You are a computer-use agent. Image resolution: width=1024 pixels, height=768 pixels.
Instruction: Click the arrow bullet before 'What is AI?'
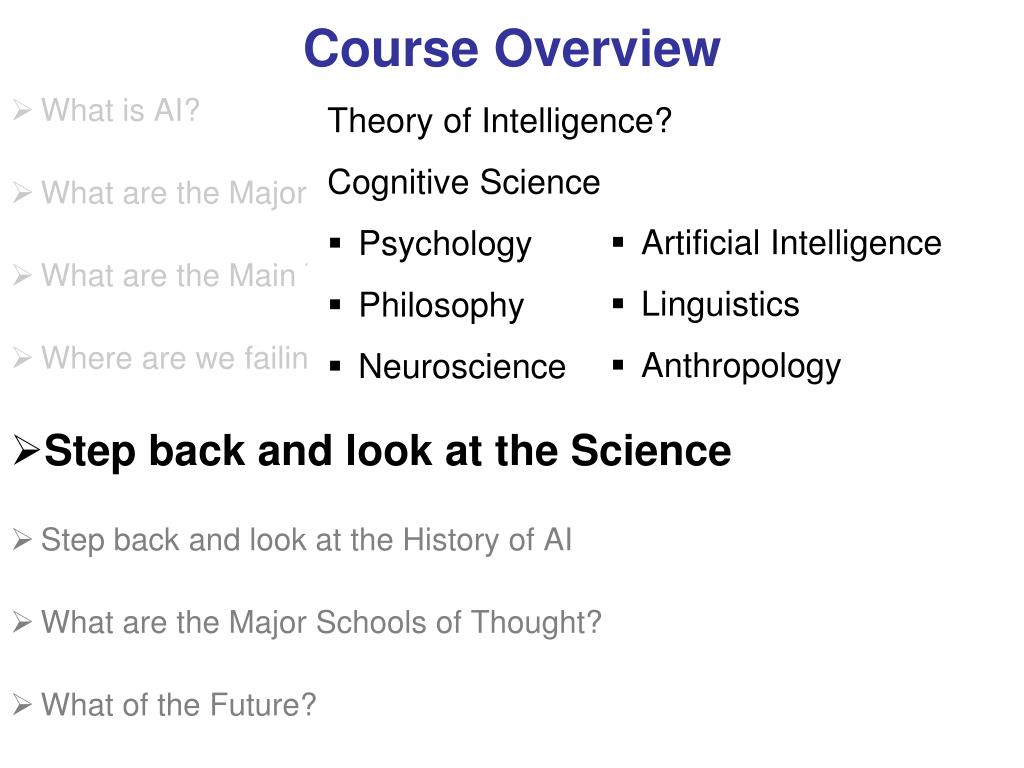pyautogui.click(x=22, y=110)
